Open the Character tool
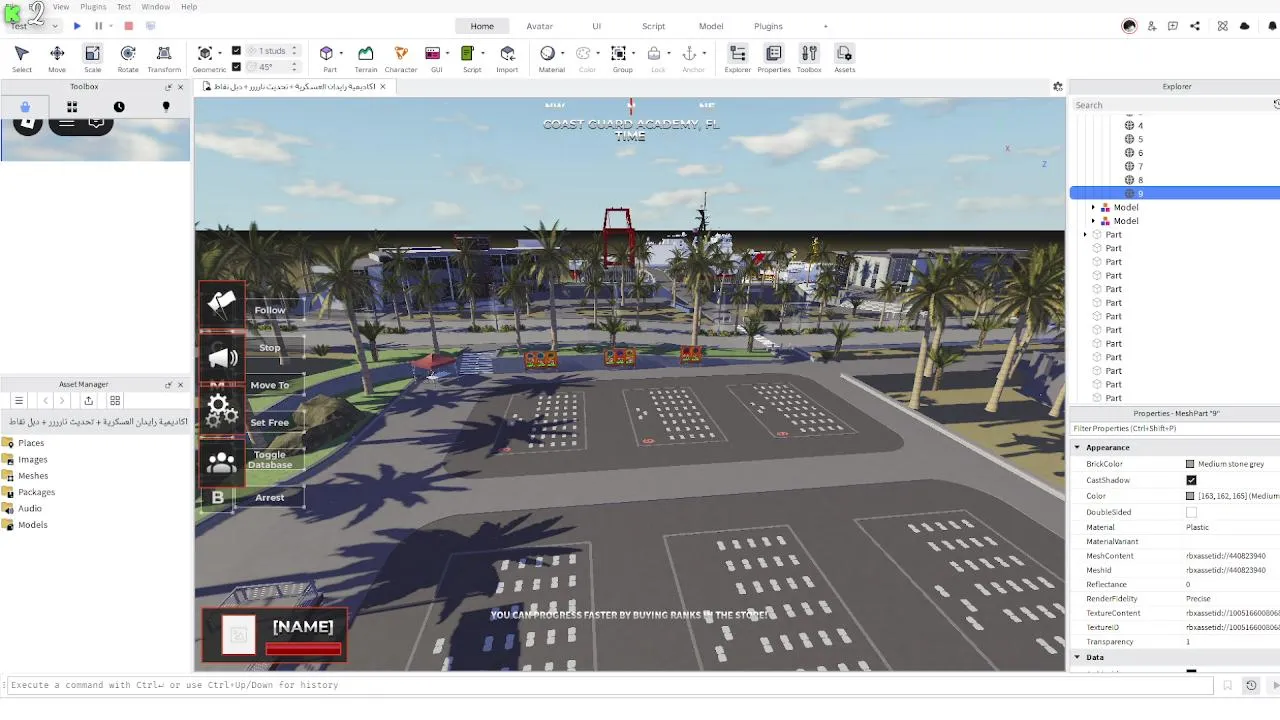 401,59
